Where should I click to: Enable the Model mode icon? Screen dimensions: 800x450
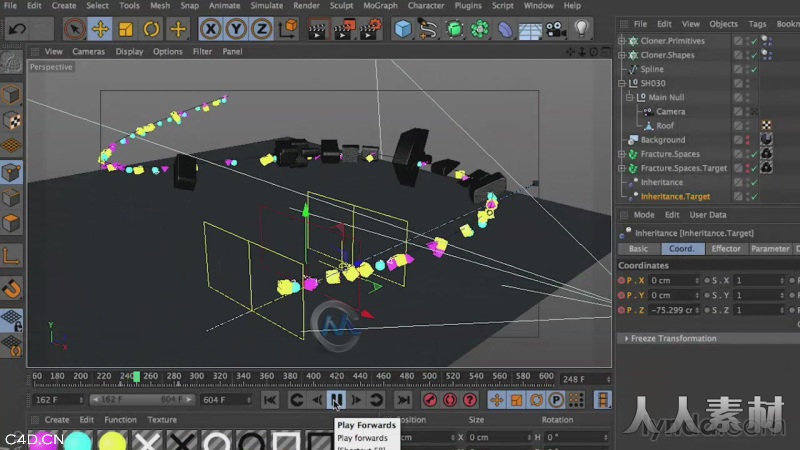point(11,95)
